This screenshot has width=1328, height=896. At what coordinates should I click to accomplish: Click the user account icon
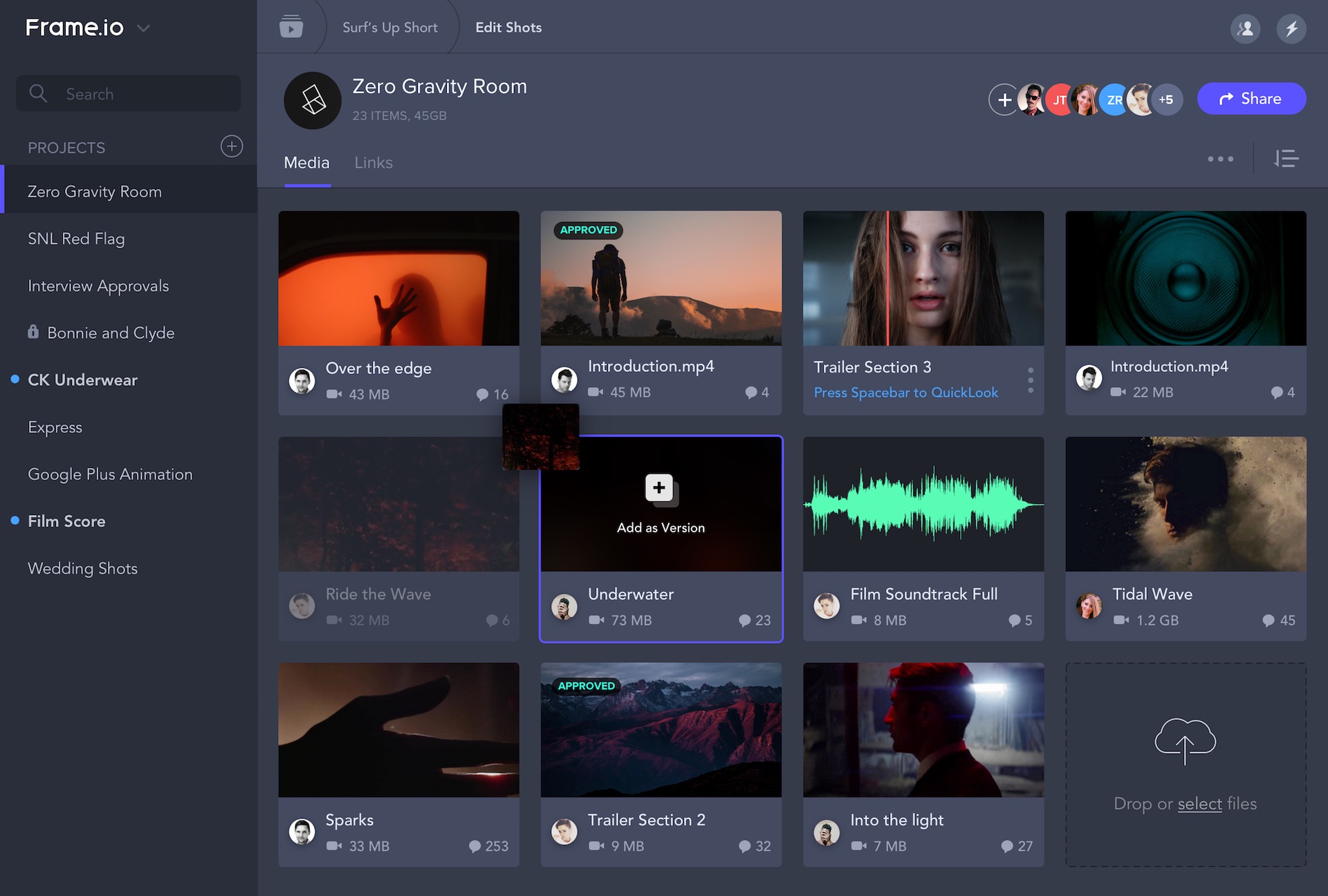(1245, 28)
